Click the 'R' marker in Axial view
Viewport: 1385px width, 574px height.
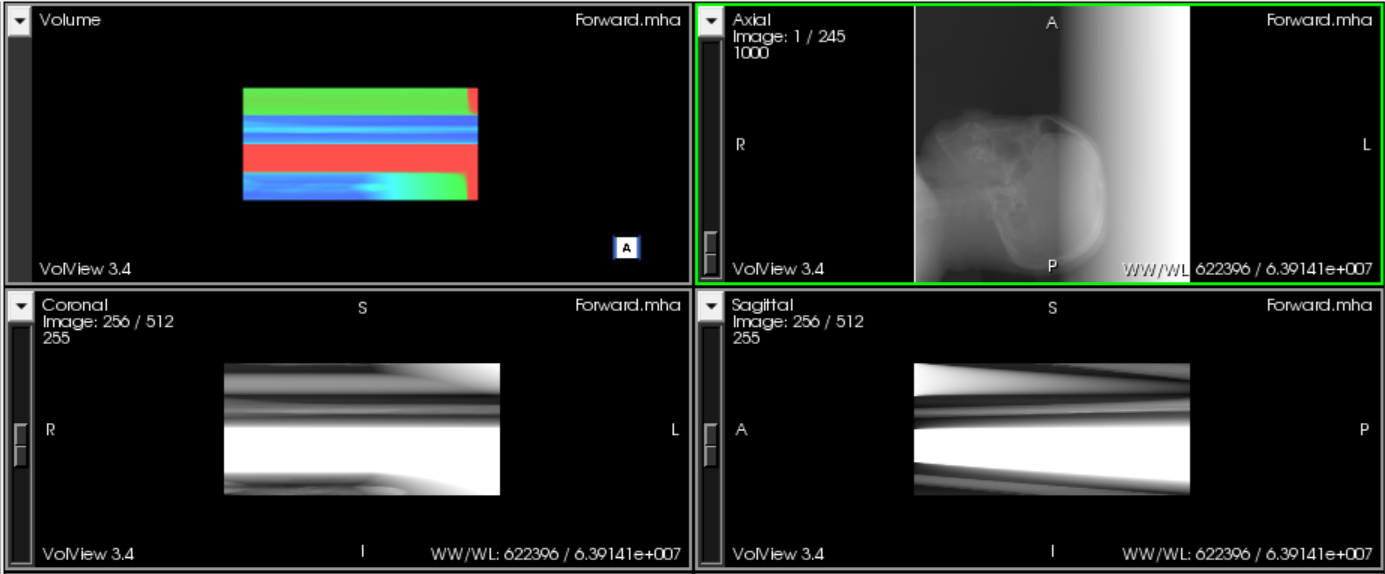740,145
